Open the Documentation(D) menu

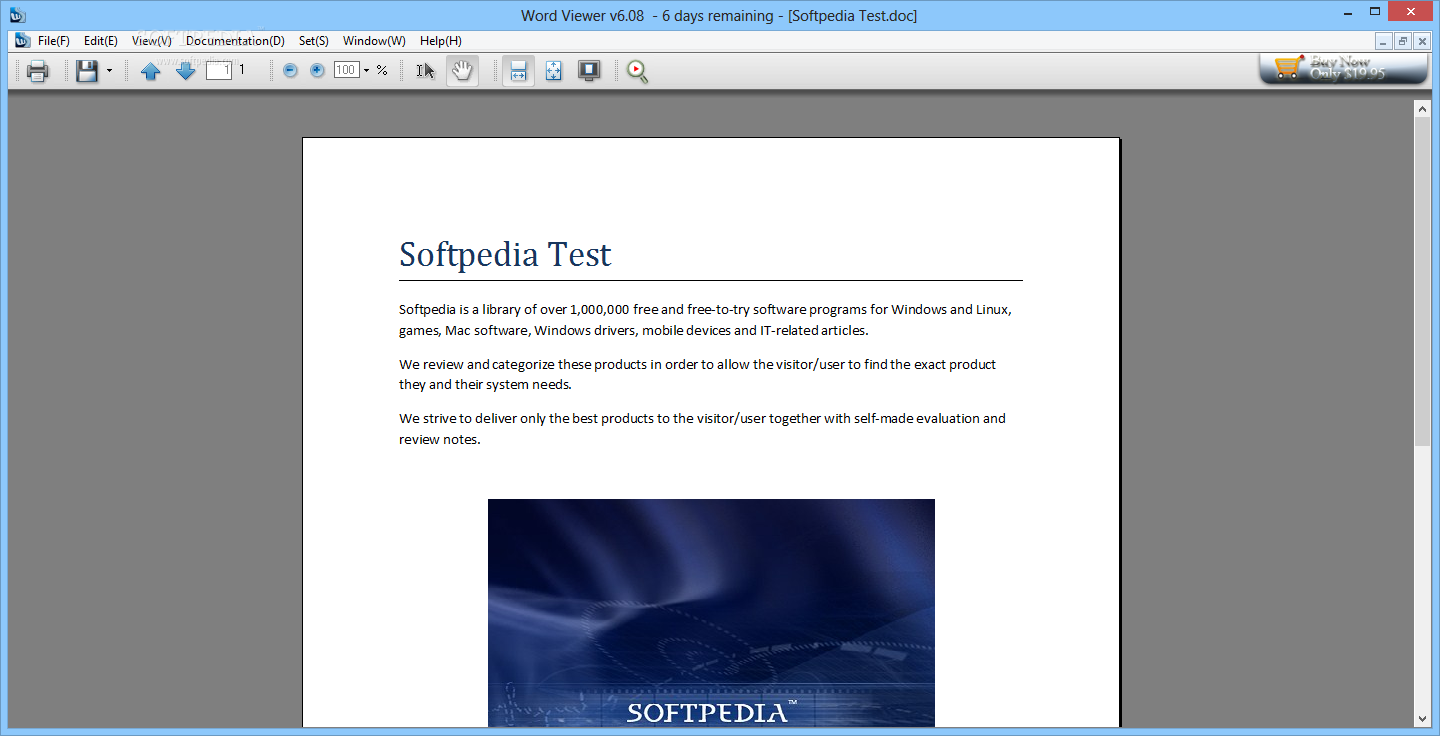pos(235,41)
